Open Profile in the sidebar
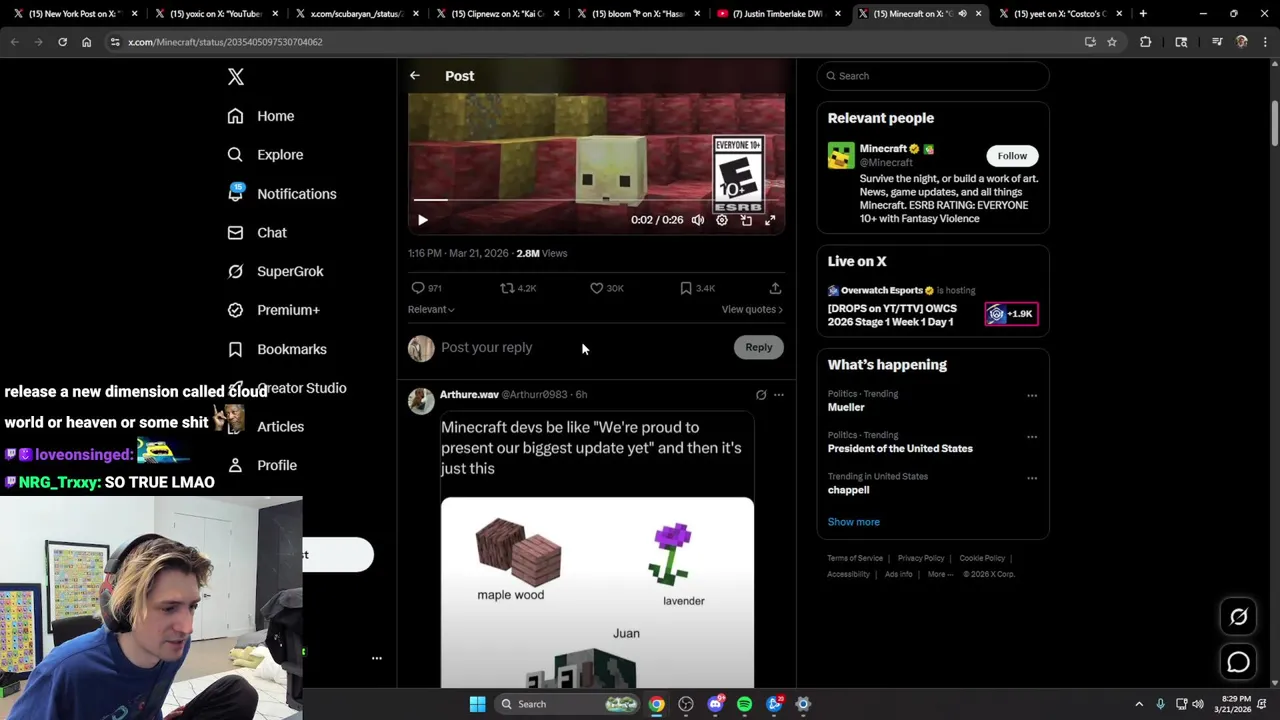Viewport: 1280px width, 720px height. (262, 465)
